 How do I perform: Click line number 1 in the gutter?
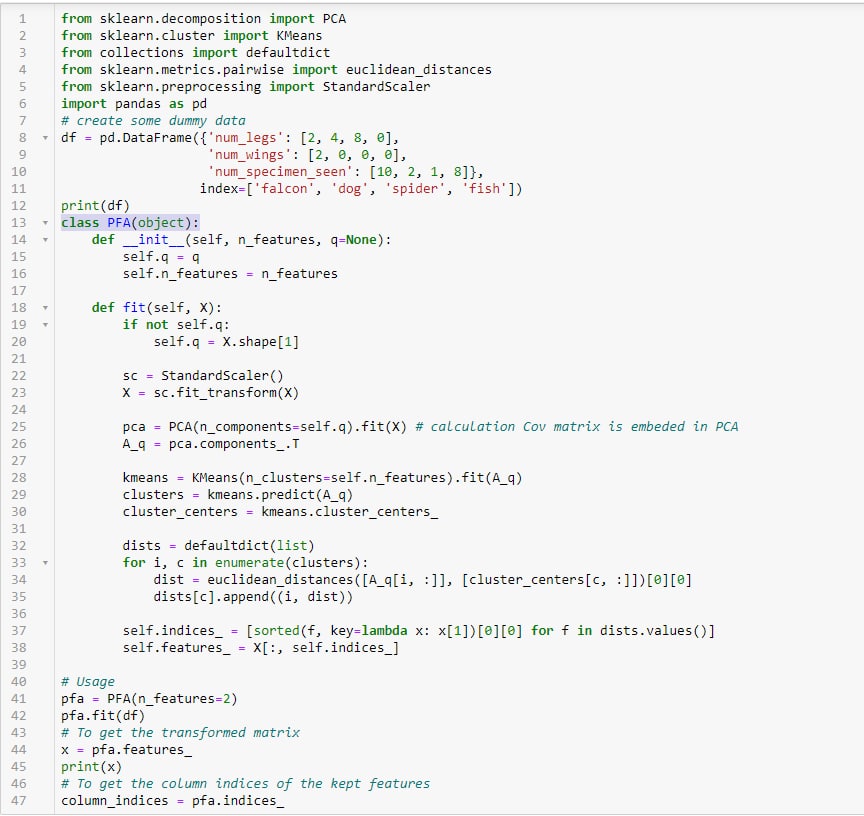pos(23,19)
